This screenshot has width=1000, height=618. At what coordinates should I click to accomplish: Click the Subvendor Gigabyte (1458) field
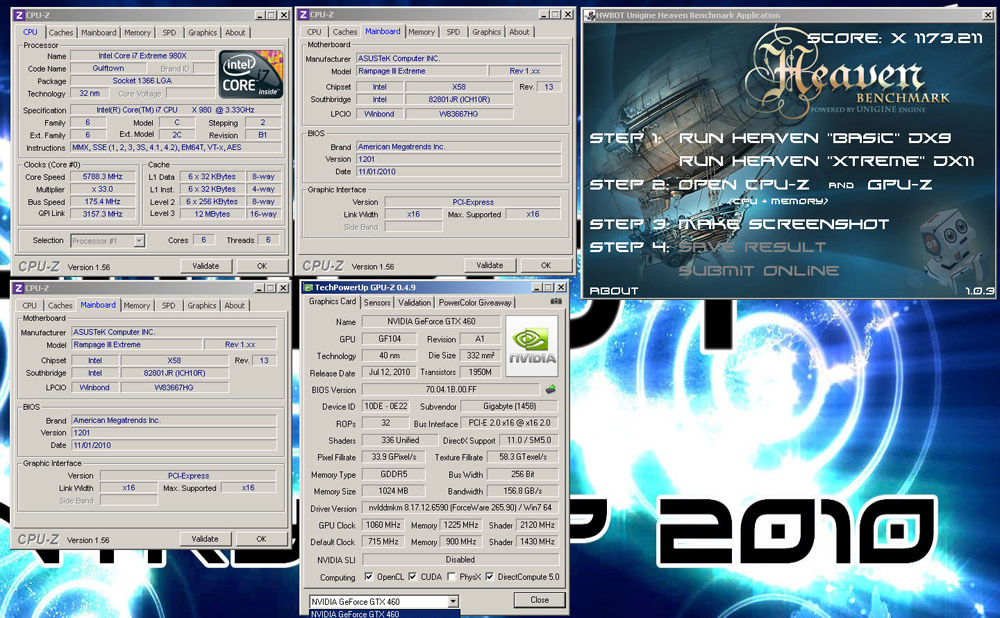510,406
